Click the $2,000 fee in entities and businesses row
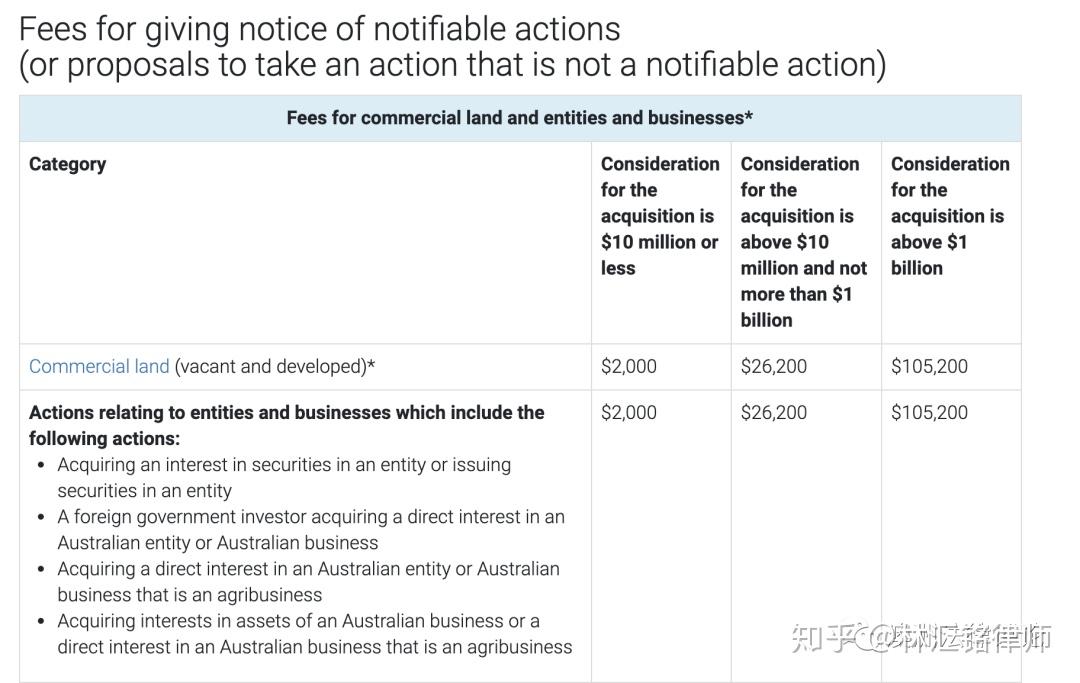Screen dimensions: 1080x683 pyautogui.click(x=628, y=412)
